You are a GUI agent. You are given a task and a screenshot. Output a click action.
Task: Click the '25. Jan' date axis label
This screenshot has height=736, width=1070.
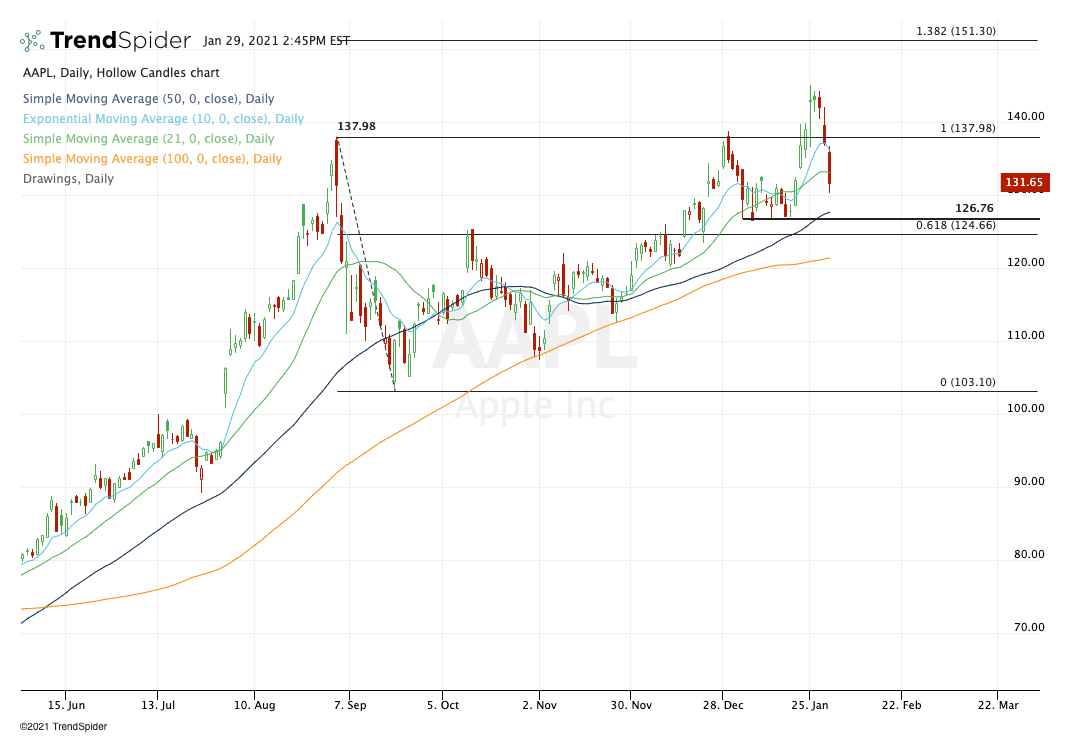pyautogui.click(x=810, y=705)
